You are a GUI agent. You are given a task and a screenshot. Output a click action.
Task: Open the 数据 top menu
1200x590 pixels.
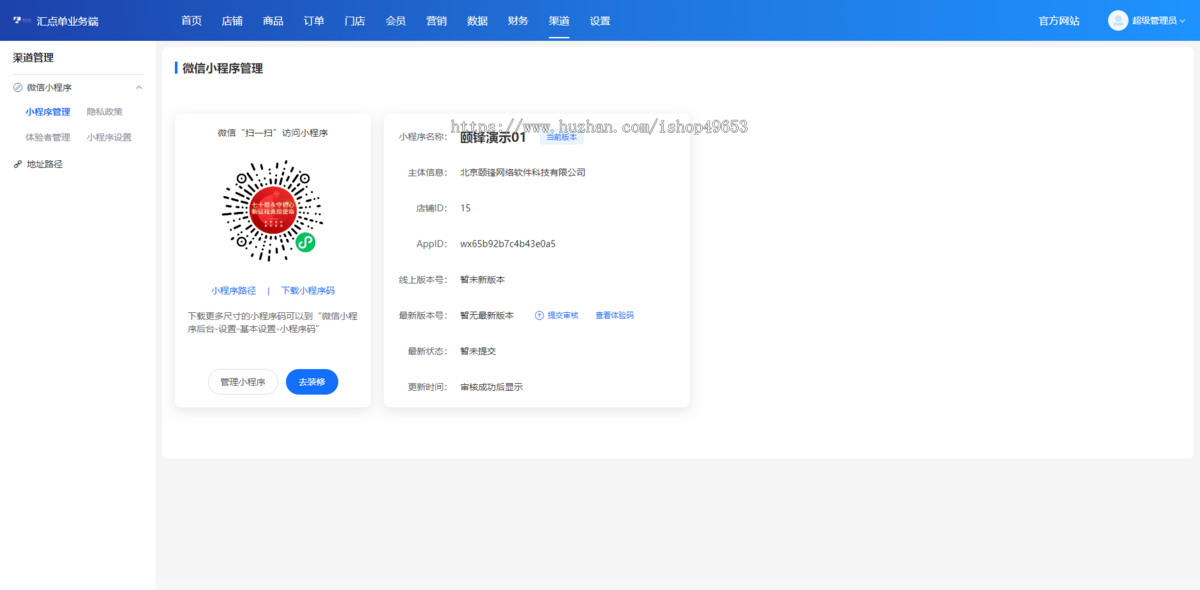tap(477, 20)
